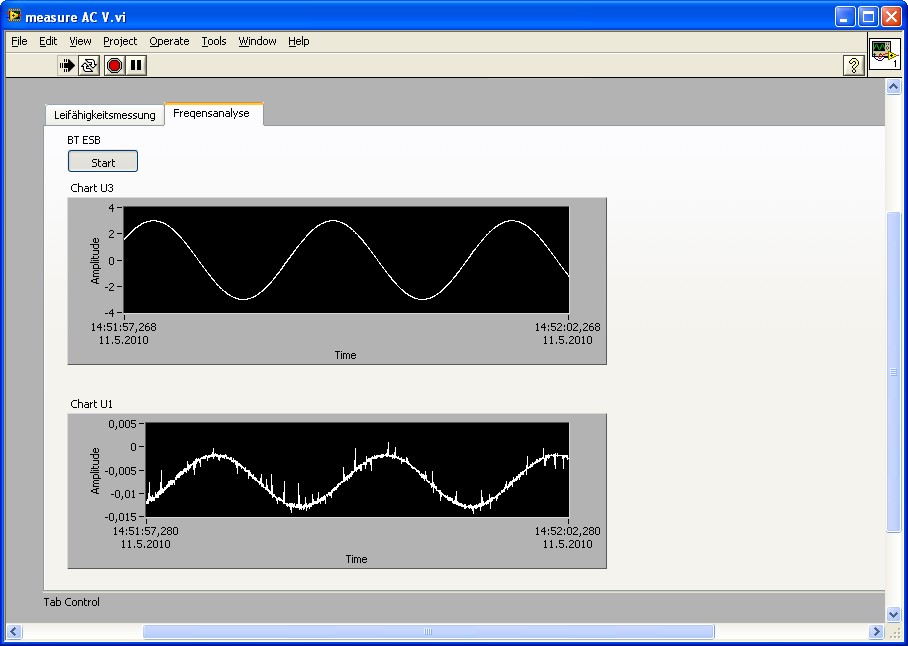Click the vertical scrollbar up arrow

pos(894,87)
